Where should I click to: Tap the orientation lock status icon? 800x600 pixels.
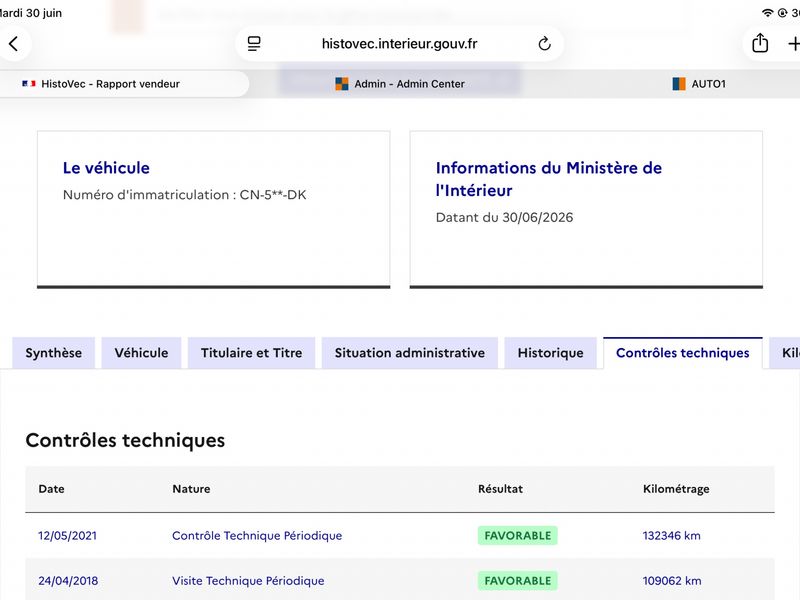[x=782, y=13]
